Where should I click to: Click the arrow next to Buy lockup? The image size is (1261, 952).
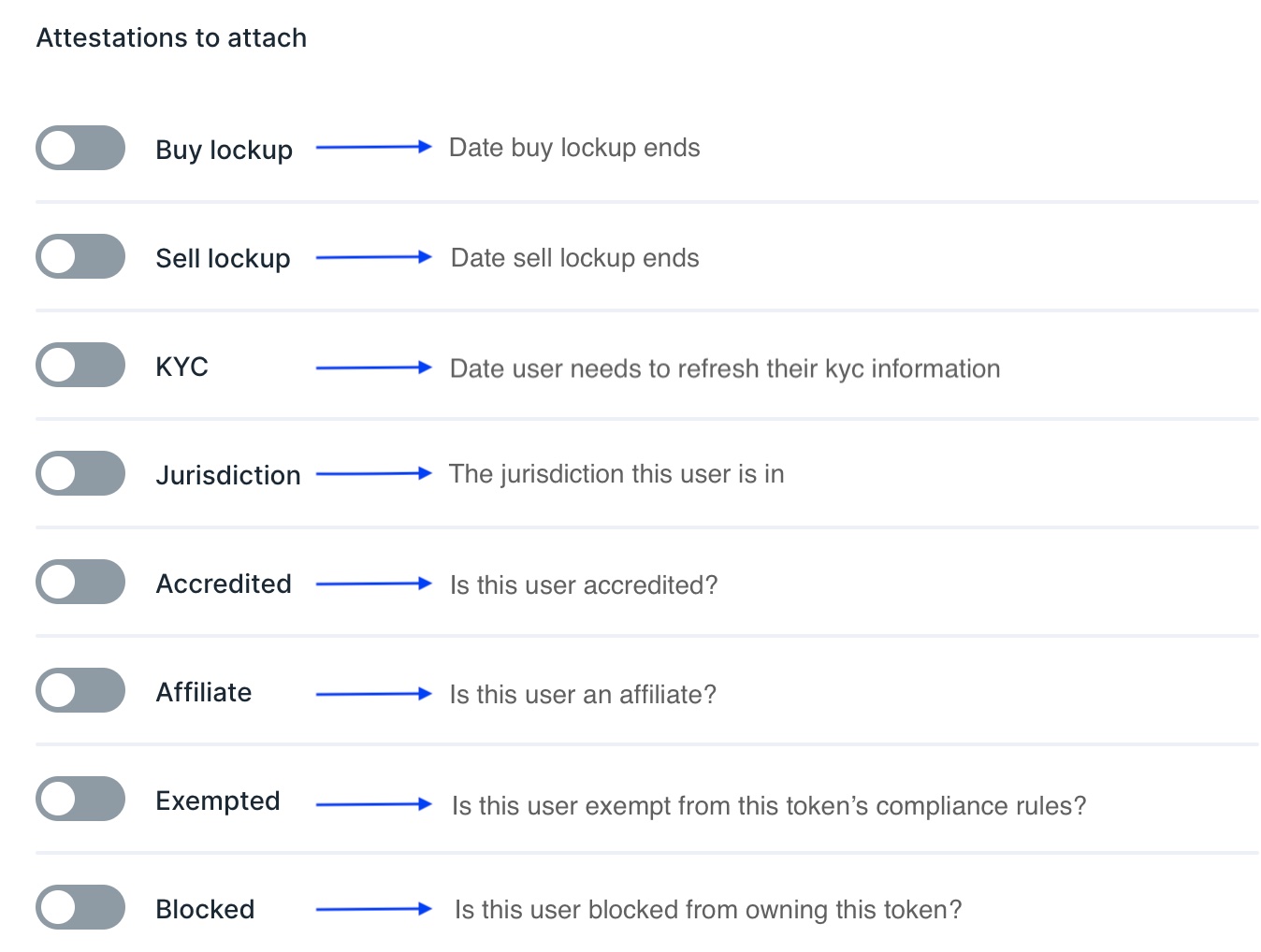tap(374, 147)
